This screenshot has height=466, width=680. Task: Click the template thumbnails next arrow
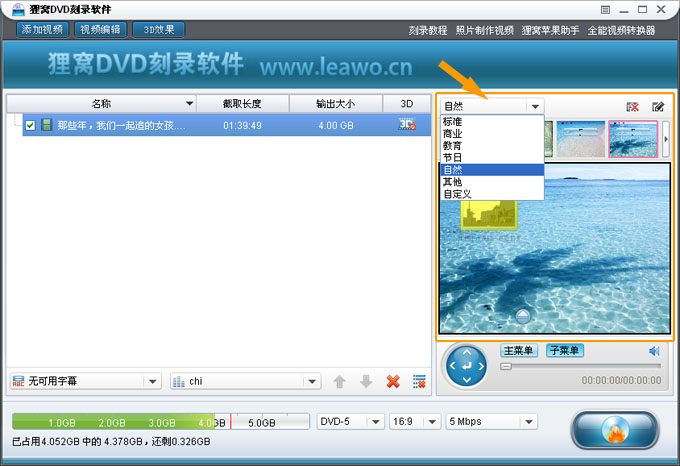tap(666, 139)
